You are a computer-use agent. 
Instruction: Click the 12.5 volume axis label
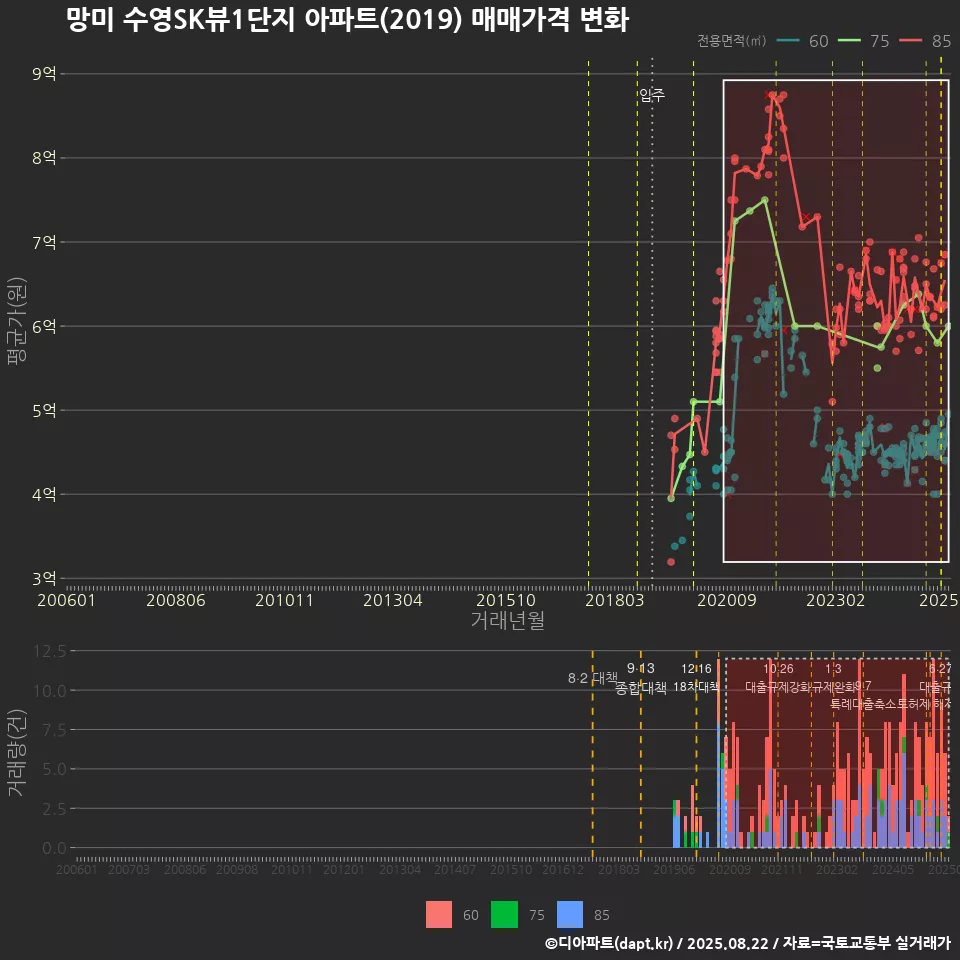point(50,651)
